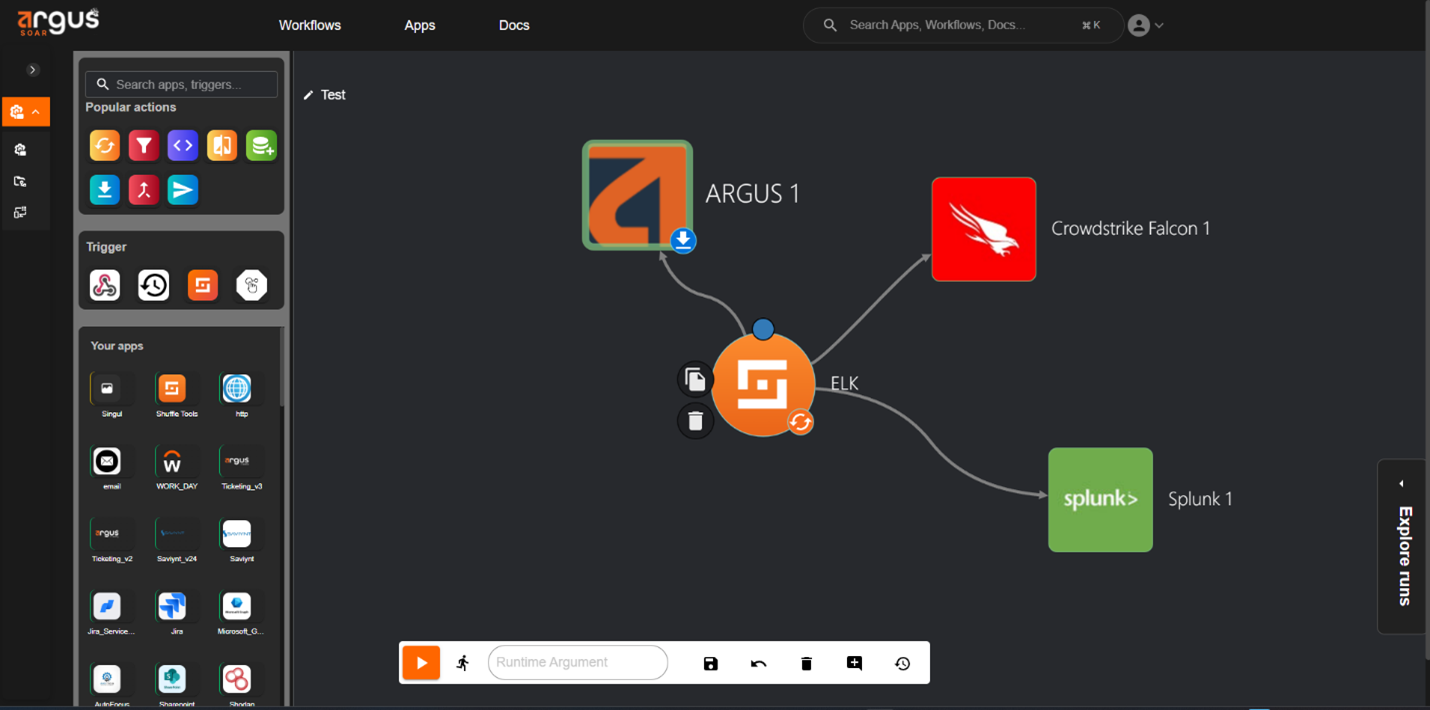Select the red Filter popular action

tap(143, 146)
